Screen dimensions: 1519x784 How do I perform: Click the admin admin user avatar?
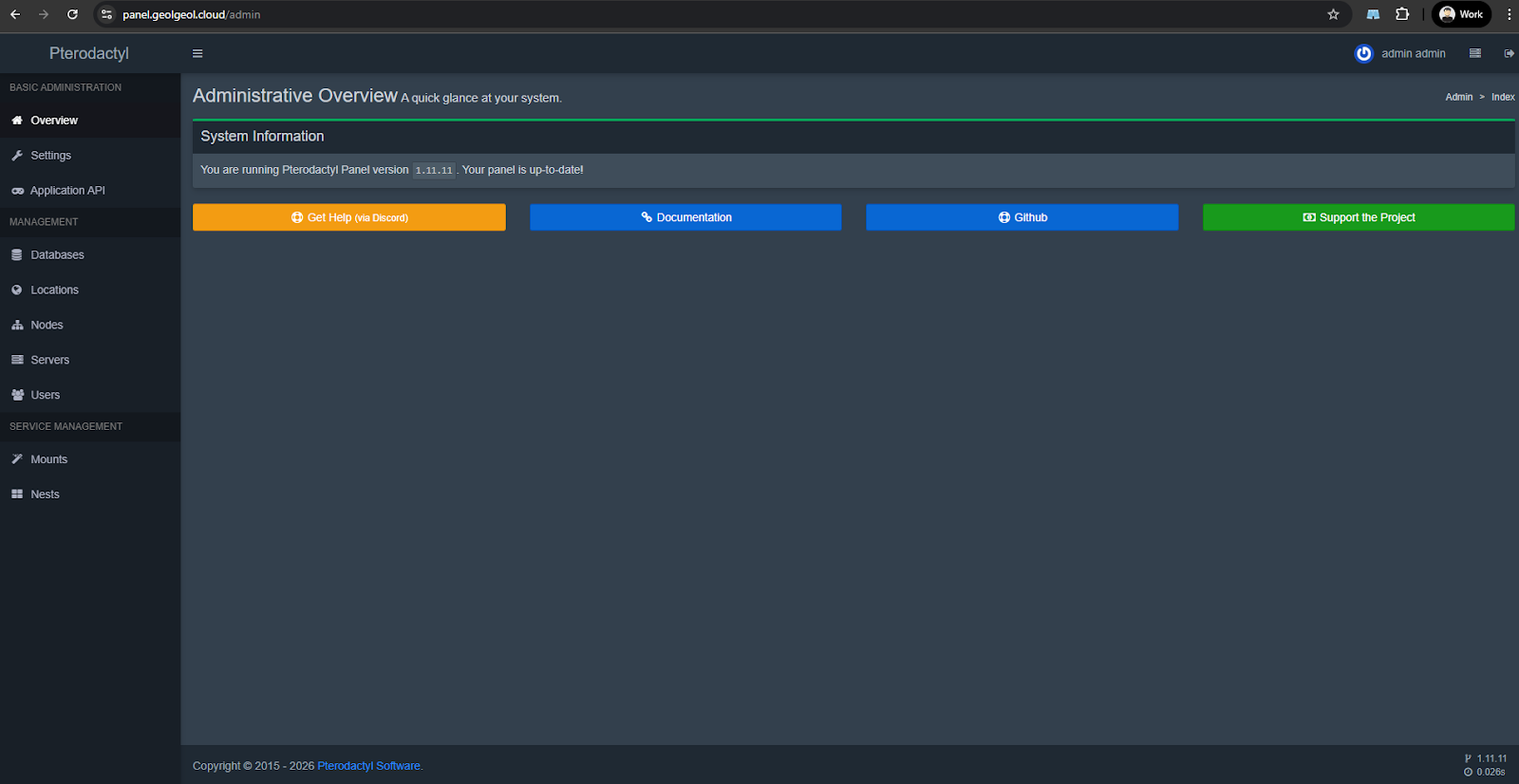[1363, 54]
